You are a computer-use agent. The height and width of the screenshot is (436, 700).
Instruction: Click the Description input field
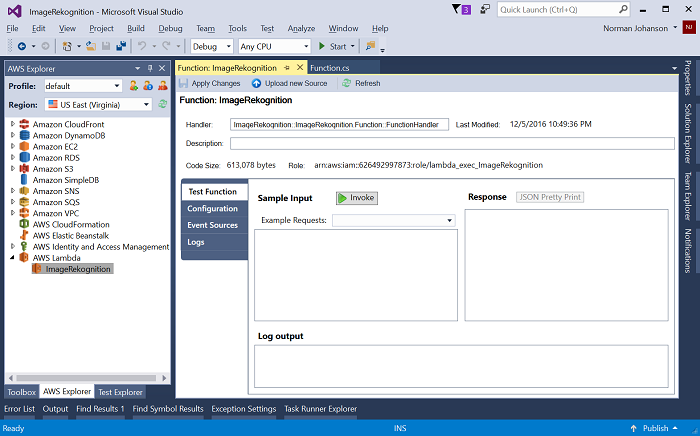tap(452, 143)
